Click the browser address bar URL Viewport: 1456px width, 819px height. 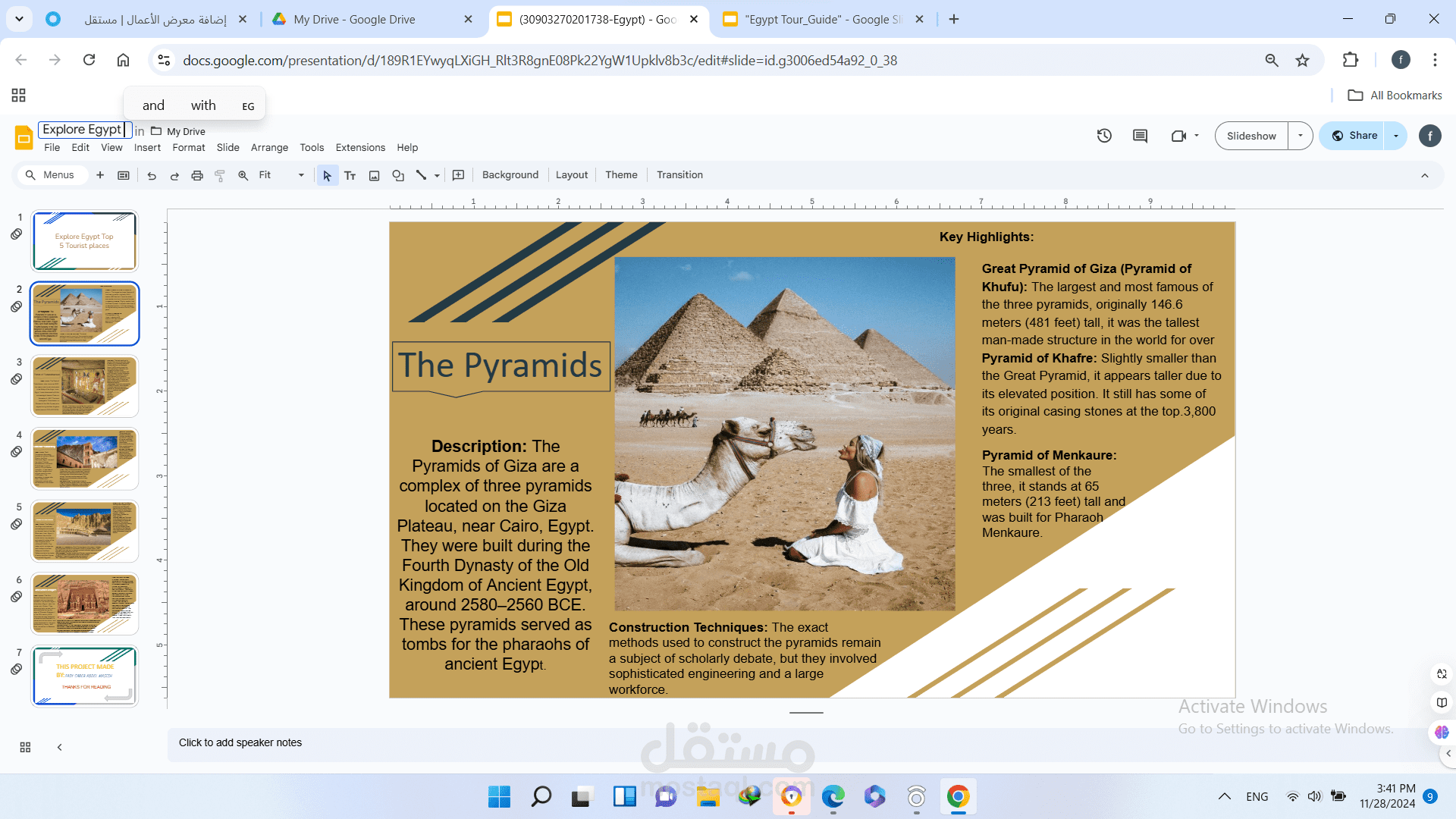pyautogui.click(x=539, y=61)
